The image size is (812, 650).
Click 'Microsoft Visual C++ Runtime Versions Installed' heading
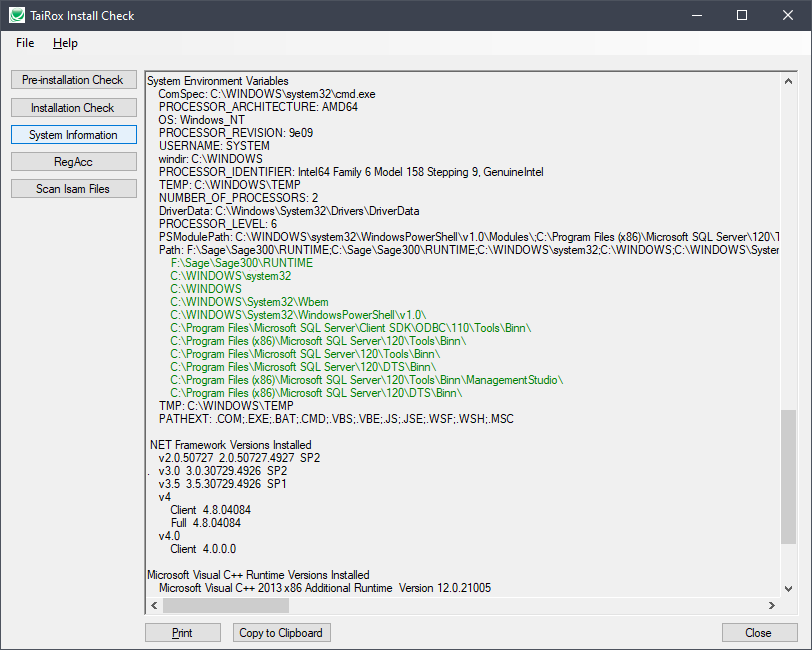point(258,575)
